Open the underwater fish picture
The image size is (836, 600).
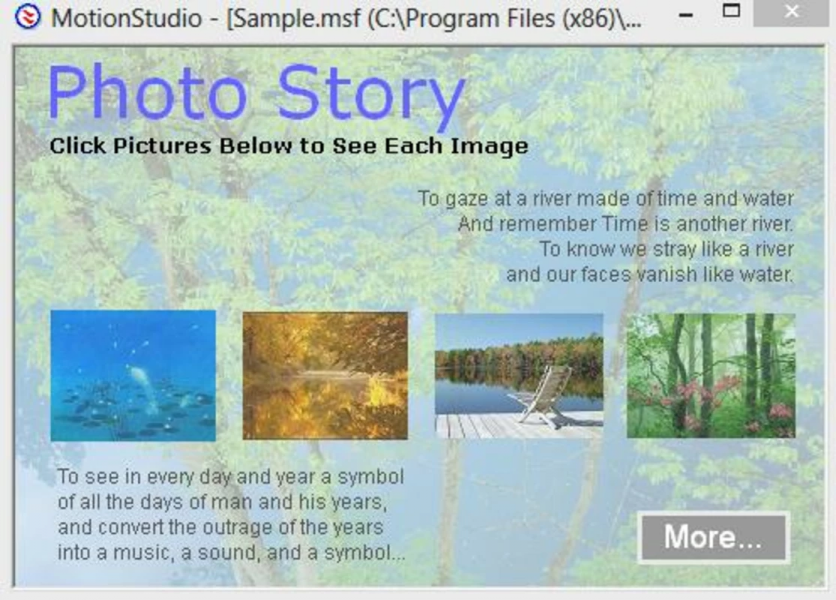pos(133,375)
